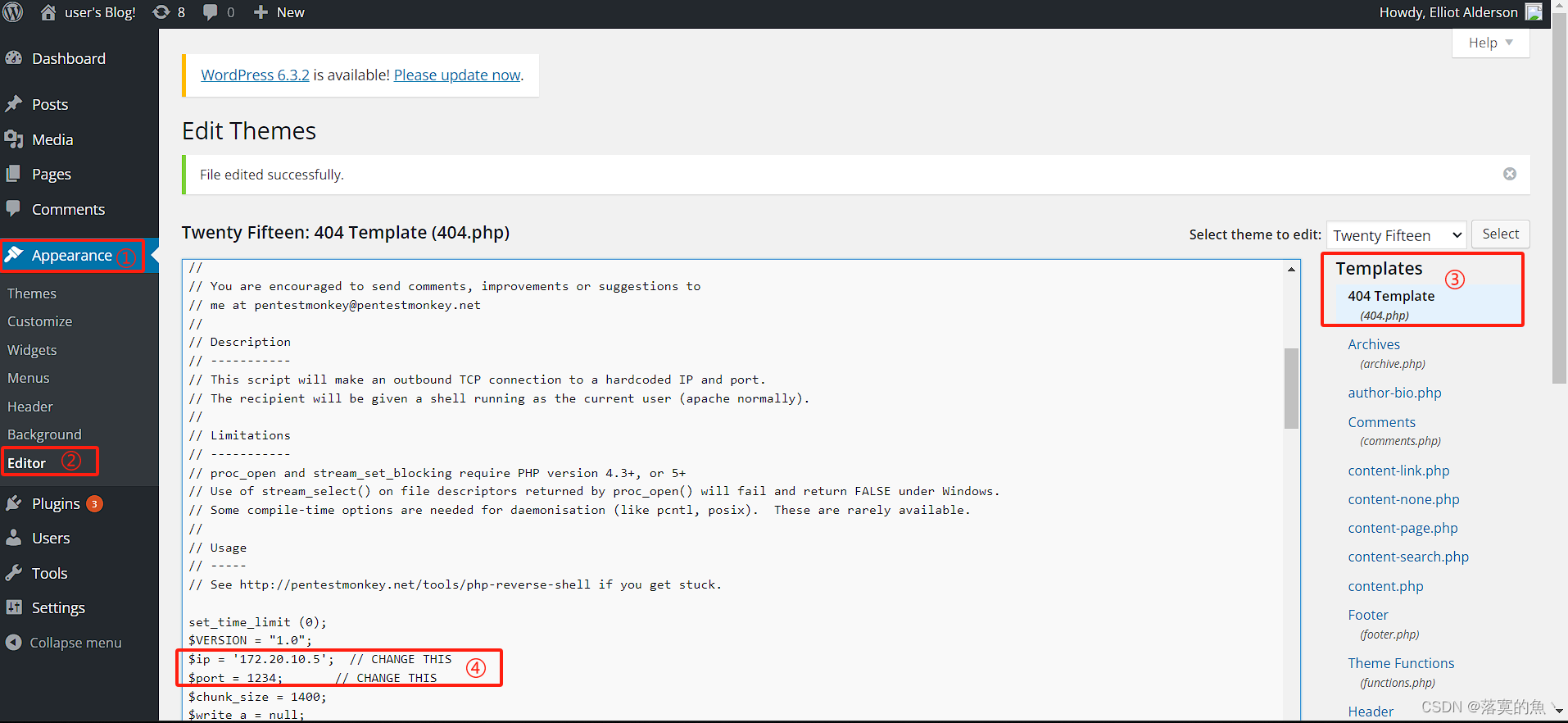Screen dimensions: 1568x723
Task: Open the Appearance menu
Action: click(x=72, y=255)
